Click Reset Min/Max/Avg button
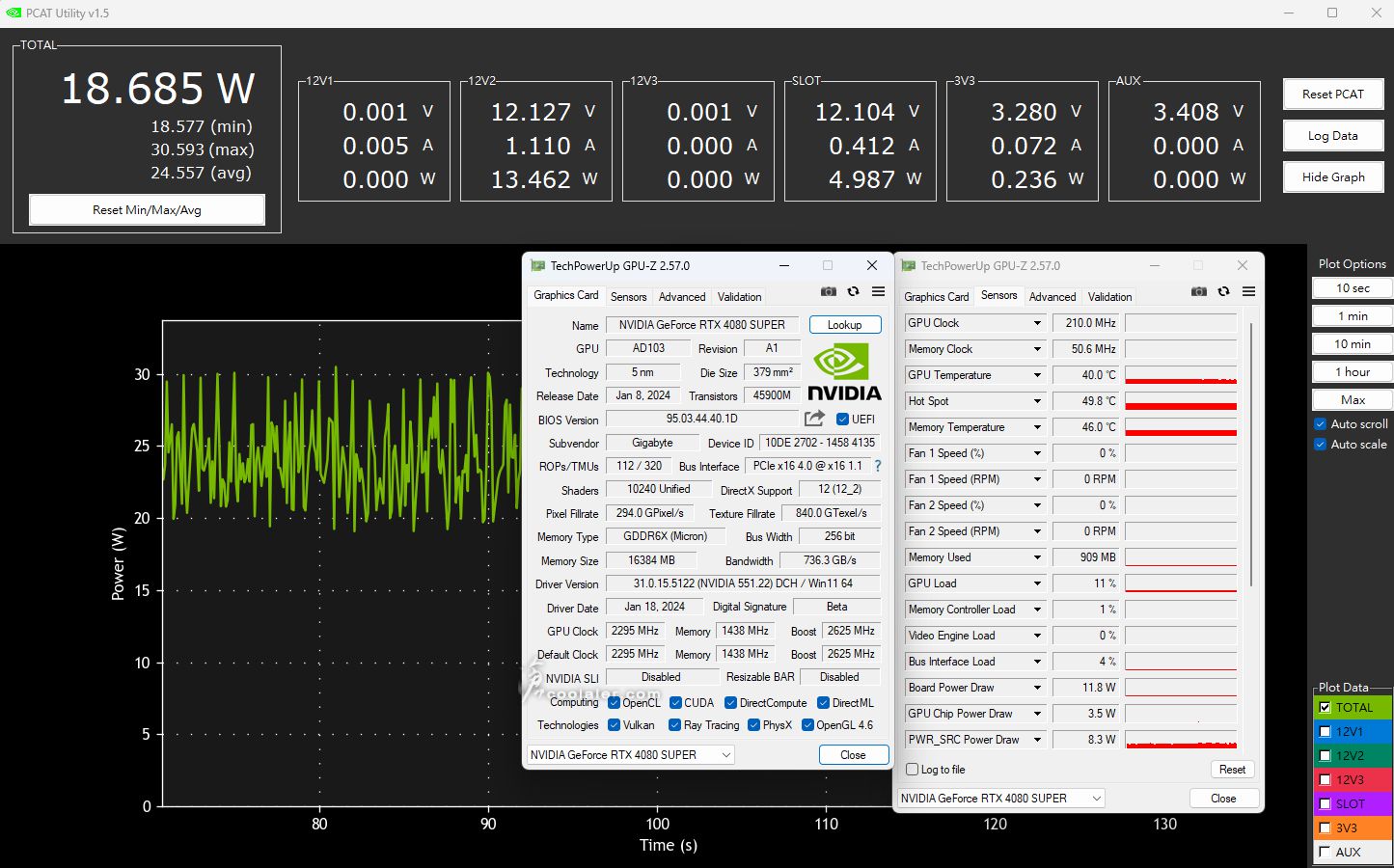This screenshot has height=868, width=1394. tap(147, 209)
